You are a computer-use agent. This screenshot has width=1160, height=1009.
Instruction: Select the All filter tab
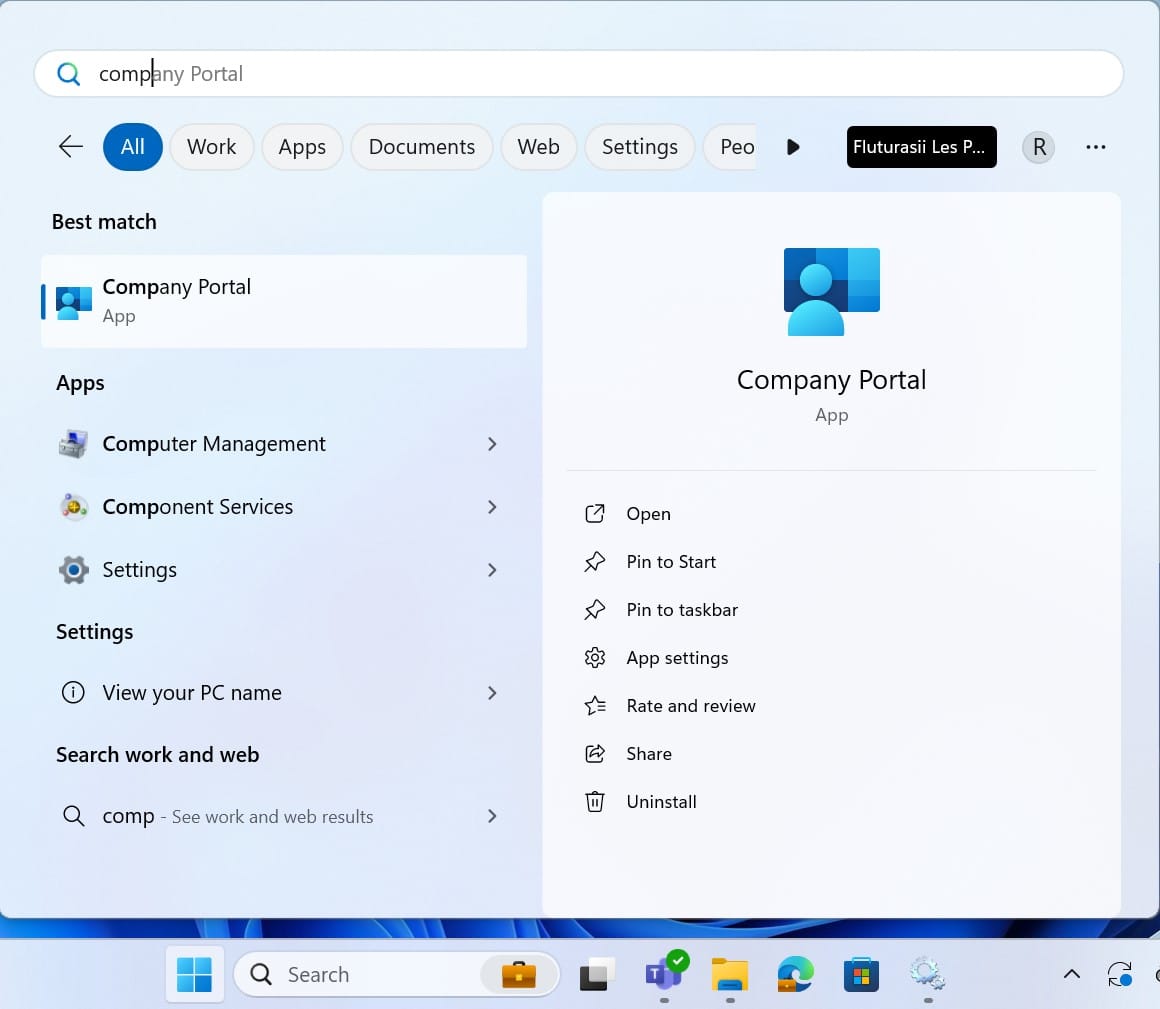132,146
